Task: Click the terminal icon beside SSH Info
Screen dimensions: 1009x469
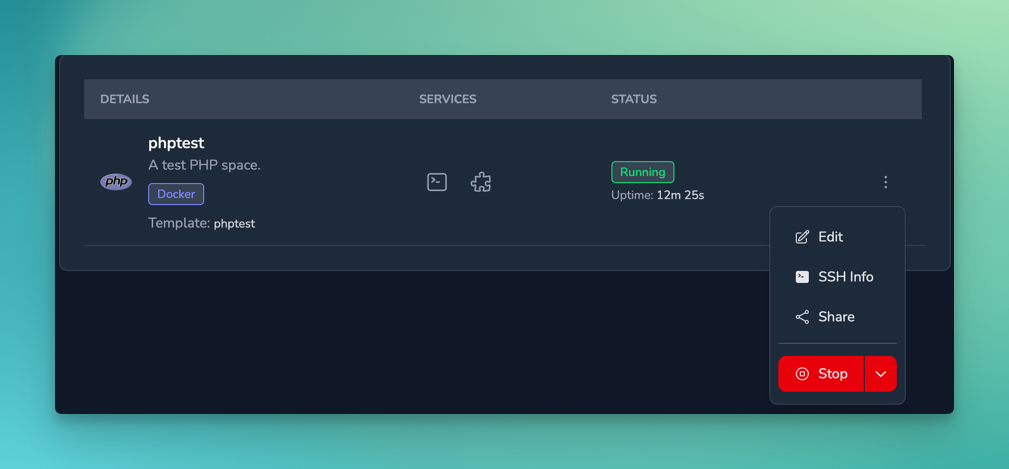Action: 802,277
